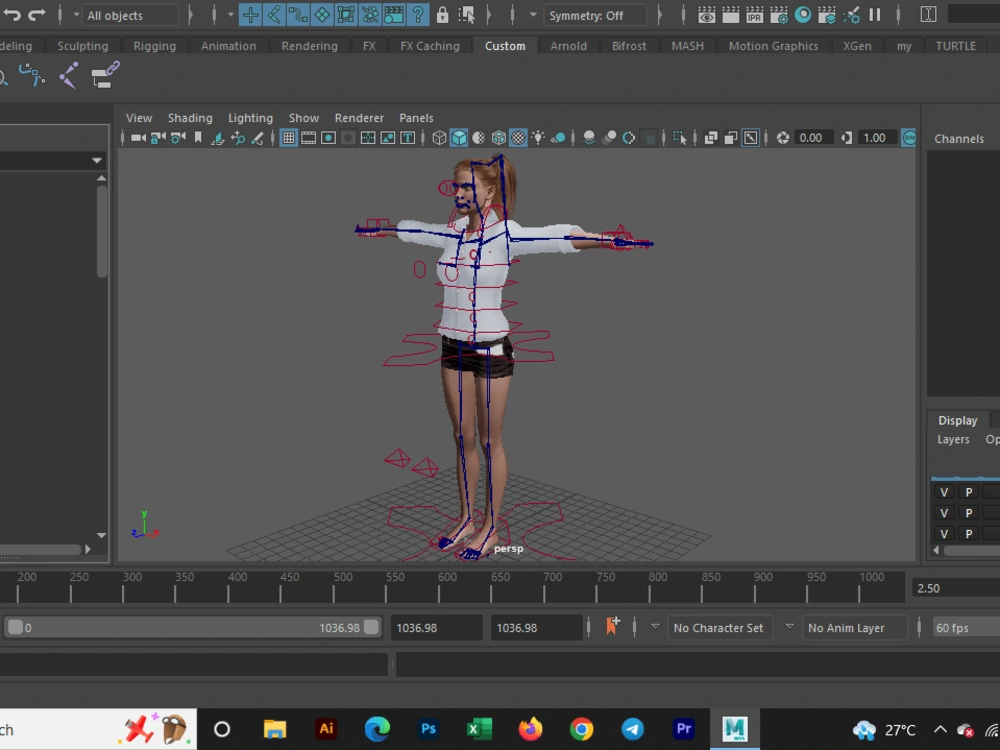The height and width of the screenshot is (750, 1000).
Task: Click the highlight selection mode icon
Action: (466, 15)
